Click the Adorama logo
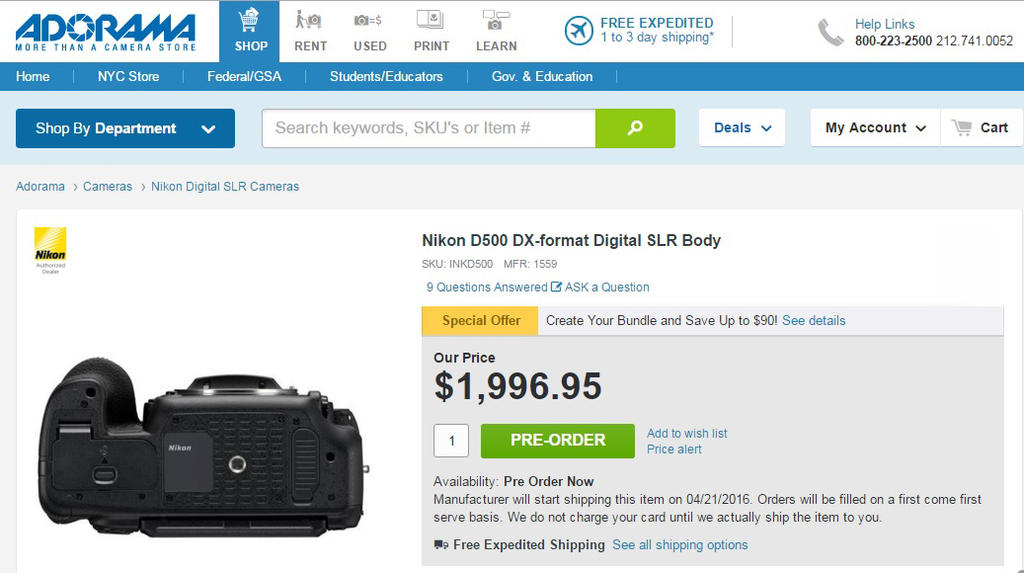 pos(105,31)
